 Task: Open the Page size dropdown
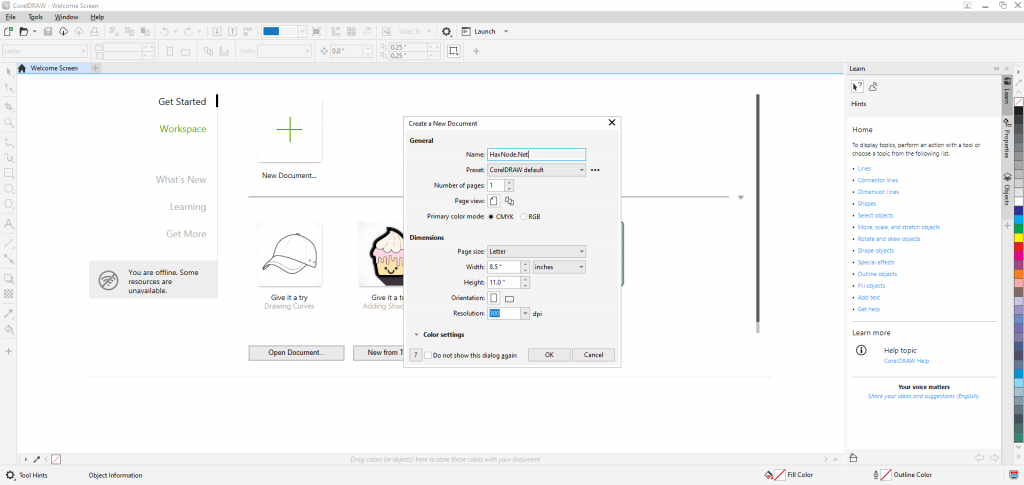click(x=535, y=251)
